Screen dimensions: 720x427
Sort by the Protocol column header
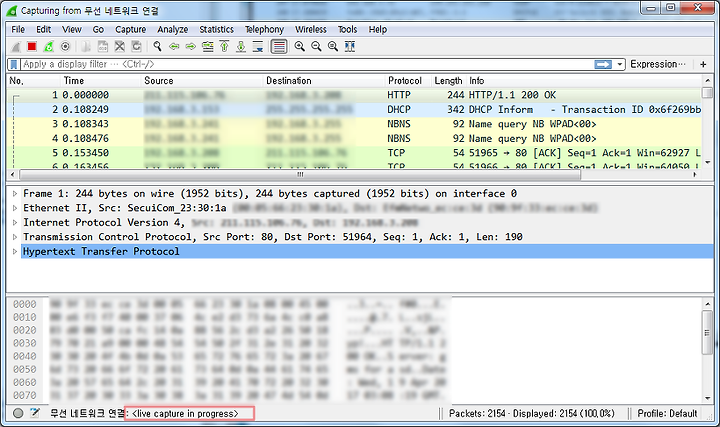click(x=408, y=81)
